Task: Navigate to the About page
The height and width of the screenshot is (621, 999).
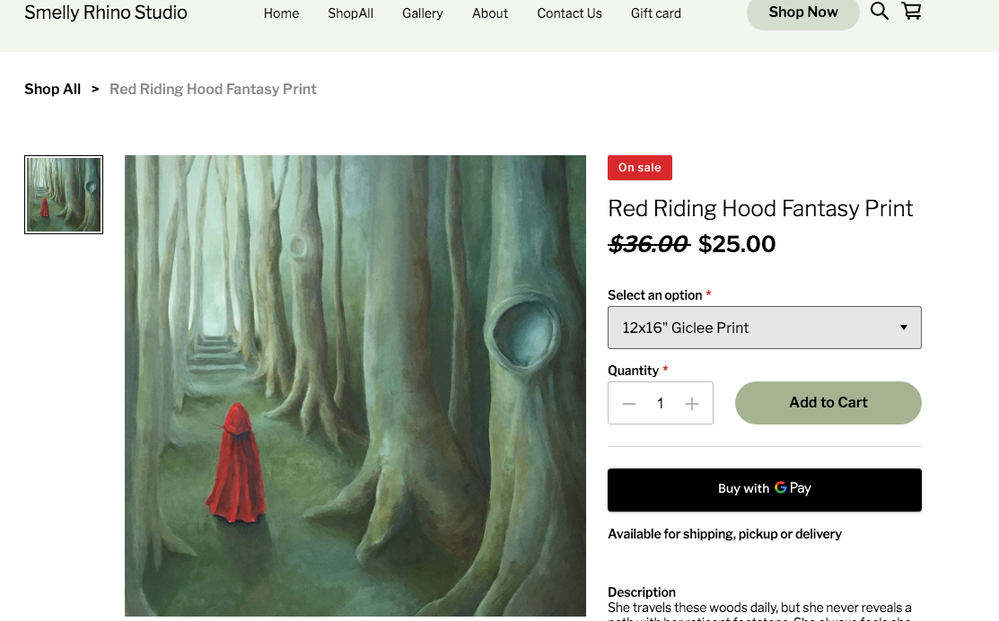Action: click(490, 13)
